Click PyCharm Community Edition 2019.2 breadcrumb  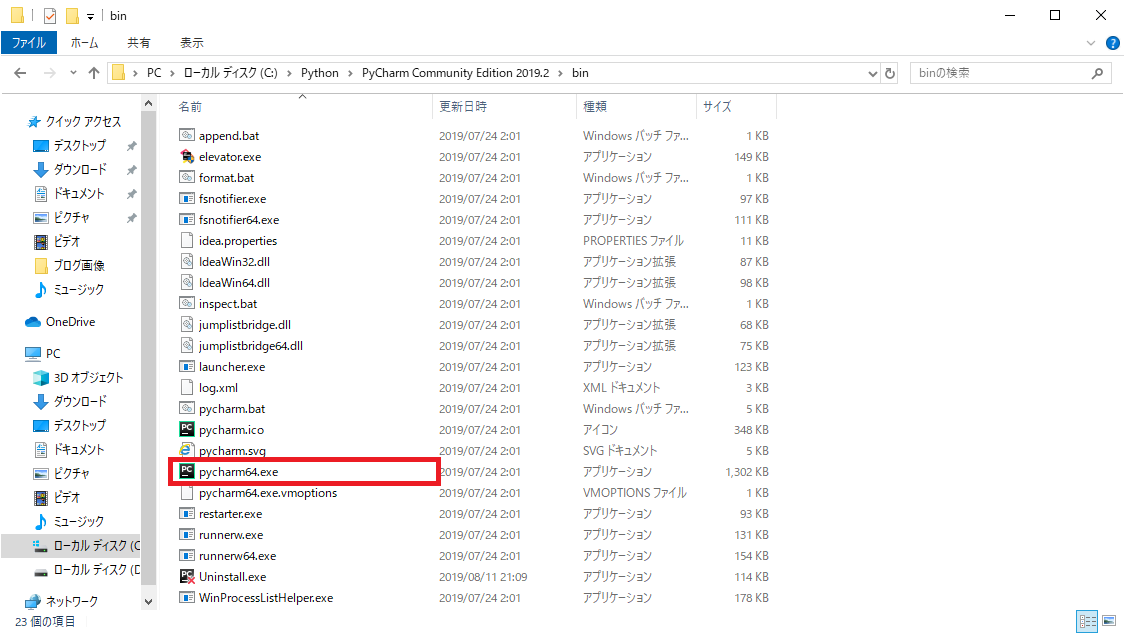[x=455, y=73]
